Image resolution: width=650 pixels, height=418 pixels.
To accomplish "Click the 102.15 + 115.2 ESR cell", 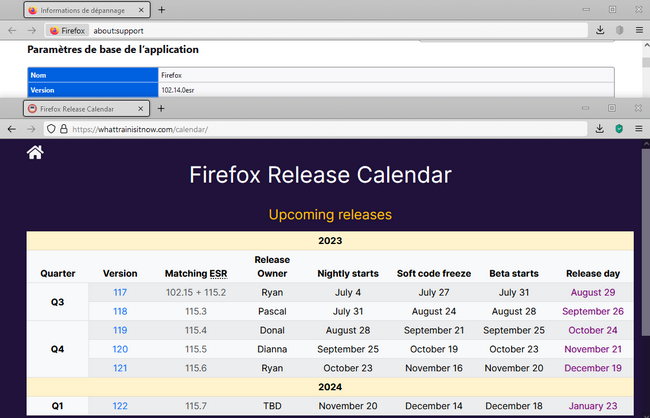I will 196,292.
